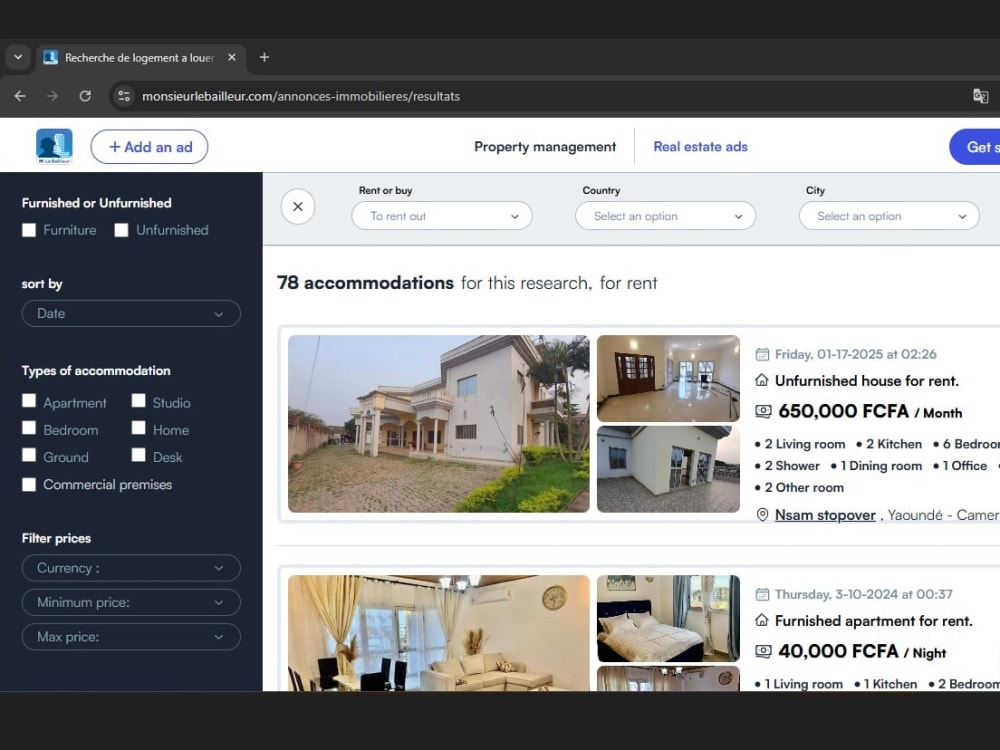This screenshot has height=750, width=1000.
Task: Click calendar icon beside Thursday 3-10-2024
Action: click(x=762, y=594)
